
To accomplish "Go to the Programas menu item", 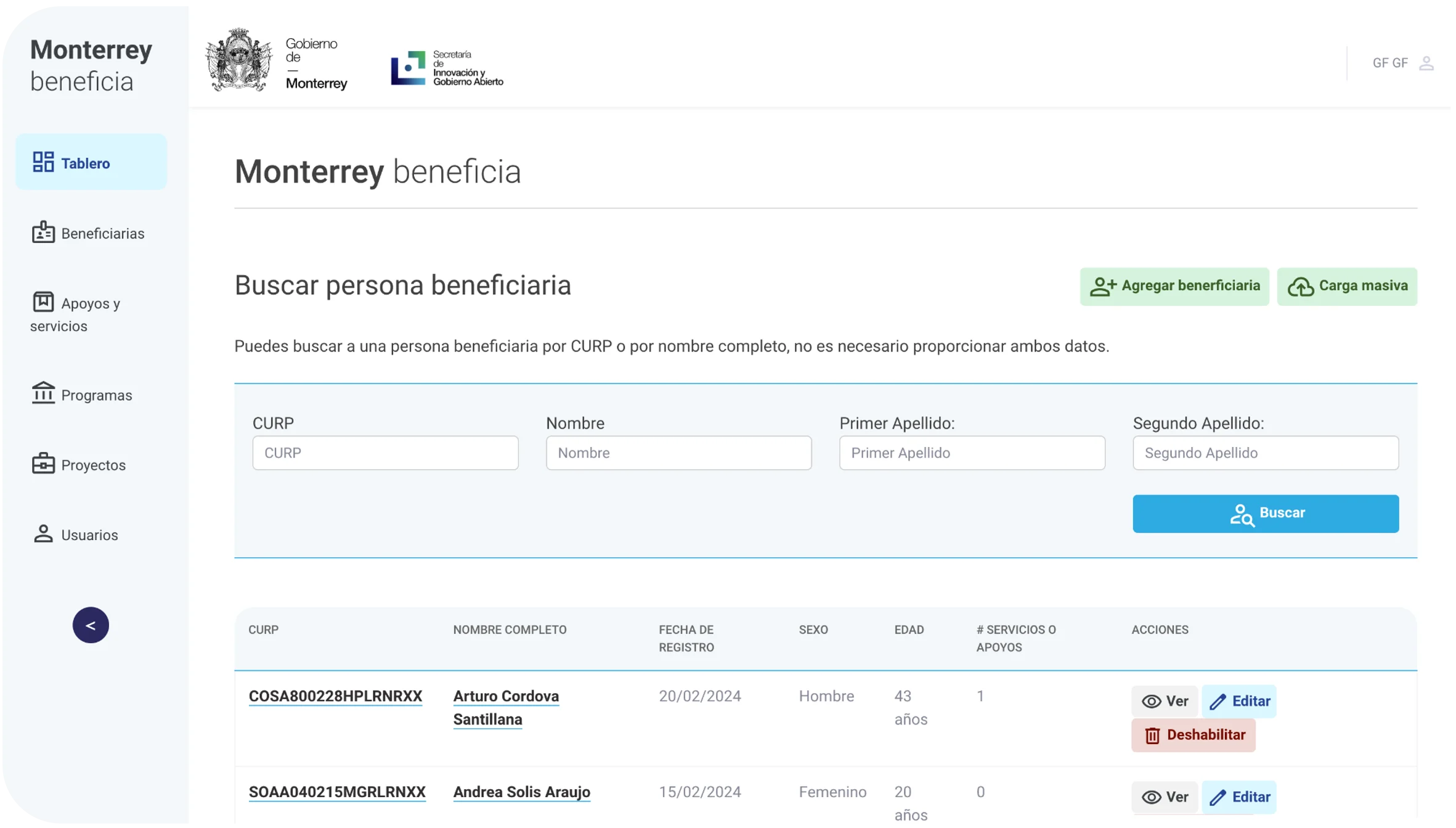I will tap(82, 395).
